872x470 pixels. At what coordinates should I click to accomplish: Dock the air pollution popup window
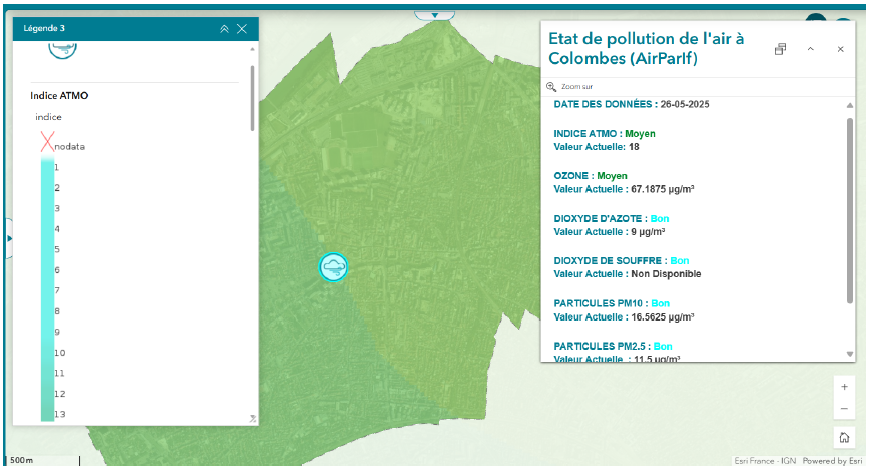point(780,49)
